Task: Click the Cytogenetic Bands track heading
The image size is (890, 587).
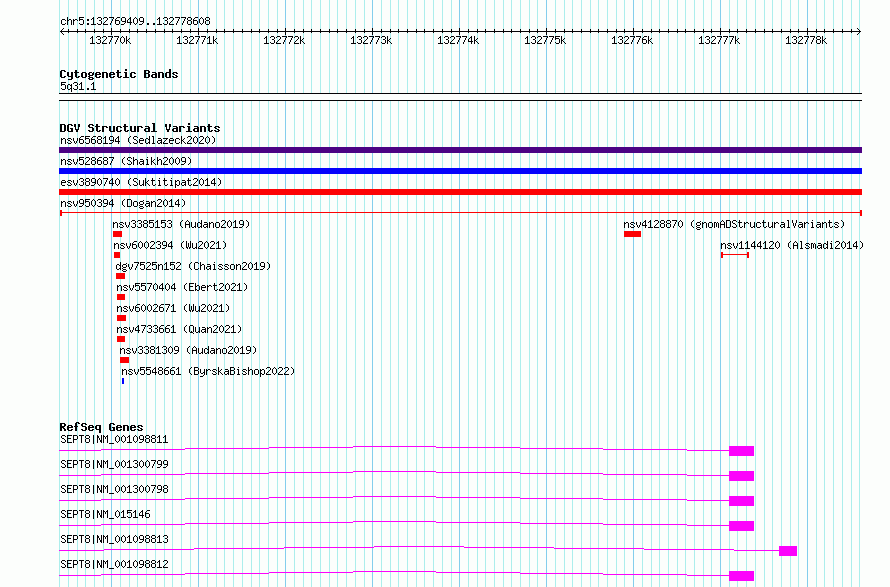Action: tap(119, 74)
